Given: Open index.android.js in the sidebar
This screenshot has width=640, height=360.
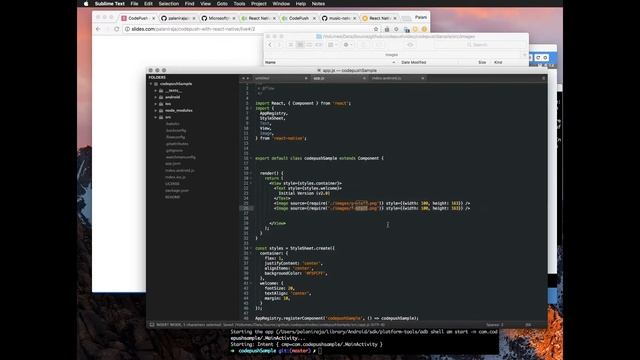Looking at the screenshot, I should pyautogui.click(x=180, y=170).
